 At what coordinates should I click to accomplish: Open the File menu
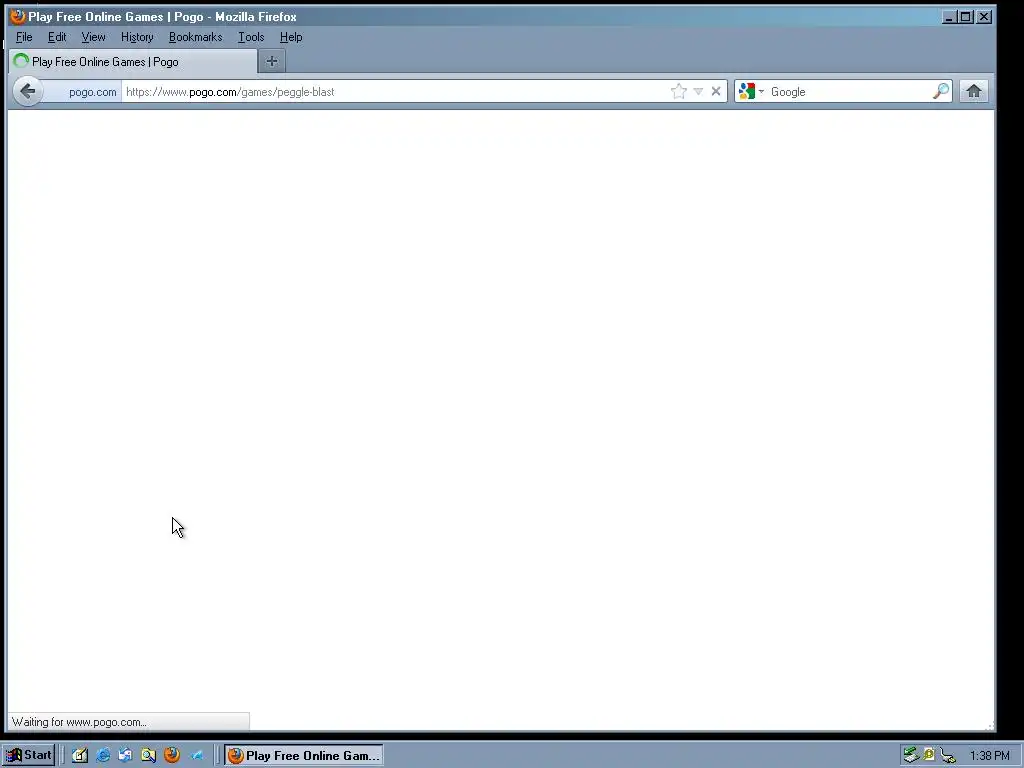click(24, 37)
